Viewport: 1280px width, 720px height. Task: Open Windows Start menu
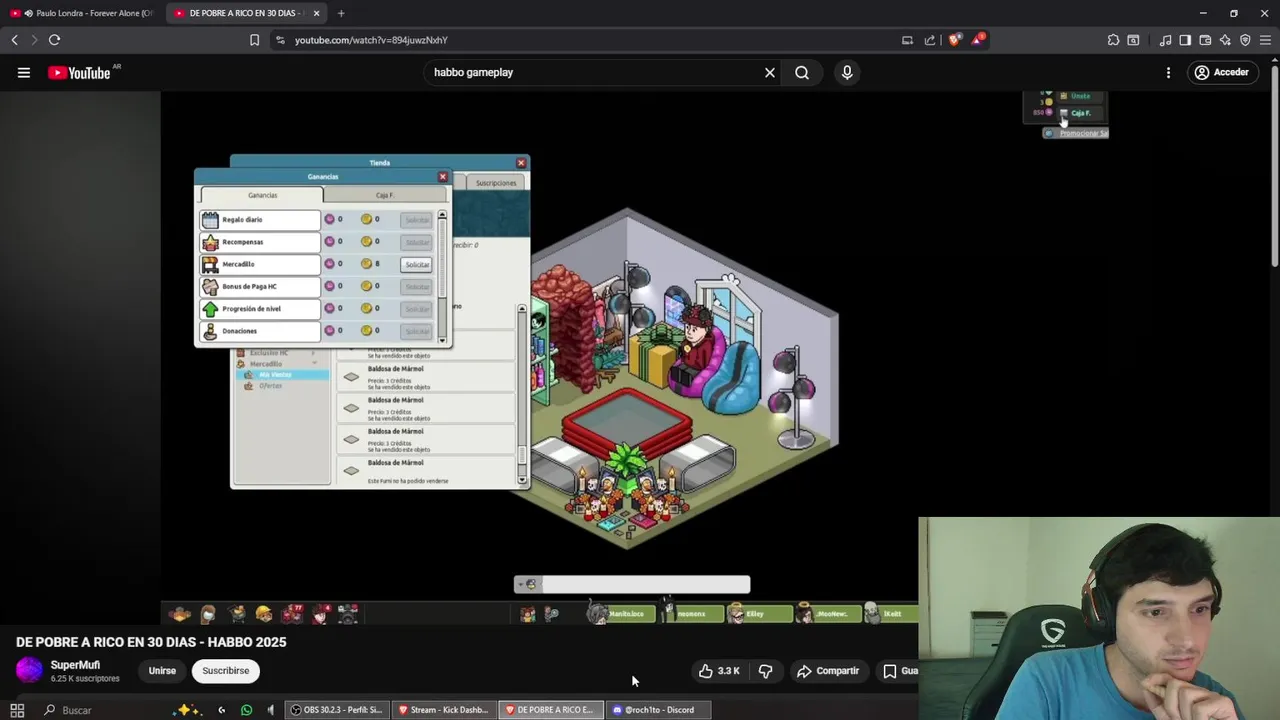click(x=17, y=710)
